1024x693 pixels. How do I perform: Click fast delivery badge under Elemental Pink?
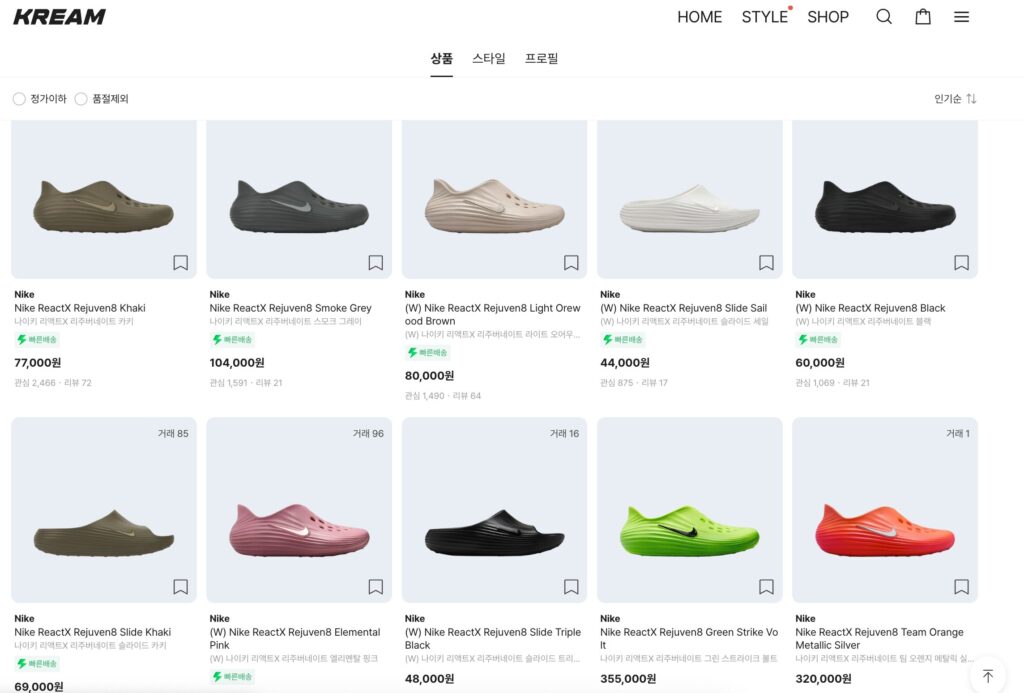tap(232, 677)
